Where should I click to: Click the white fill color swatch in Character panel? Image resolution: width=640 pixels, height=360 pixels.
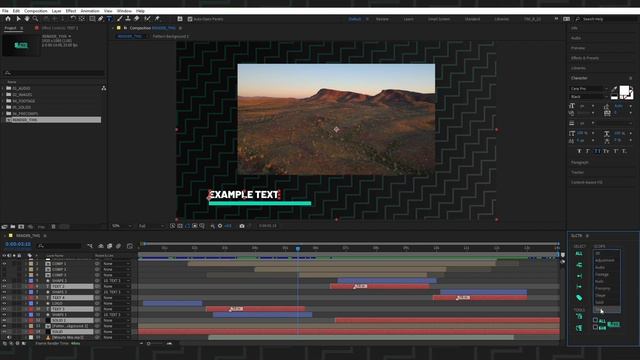624,91
